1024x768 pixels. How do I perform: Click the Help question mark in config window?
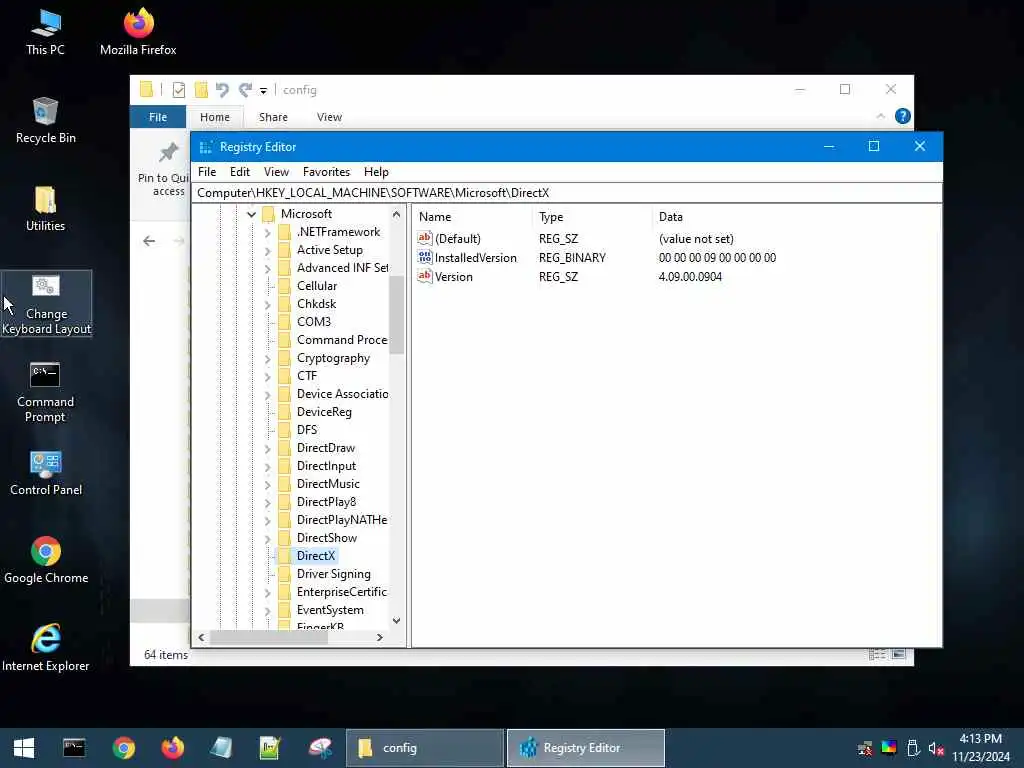(903, 116)
